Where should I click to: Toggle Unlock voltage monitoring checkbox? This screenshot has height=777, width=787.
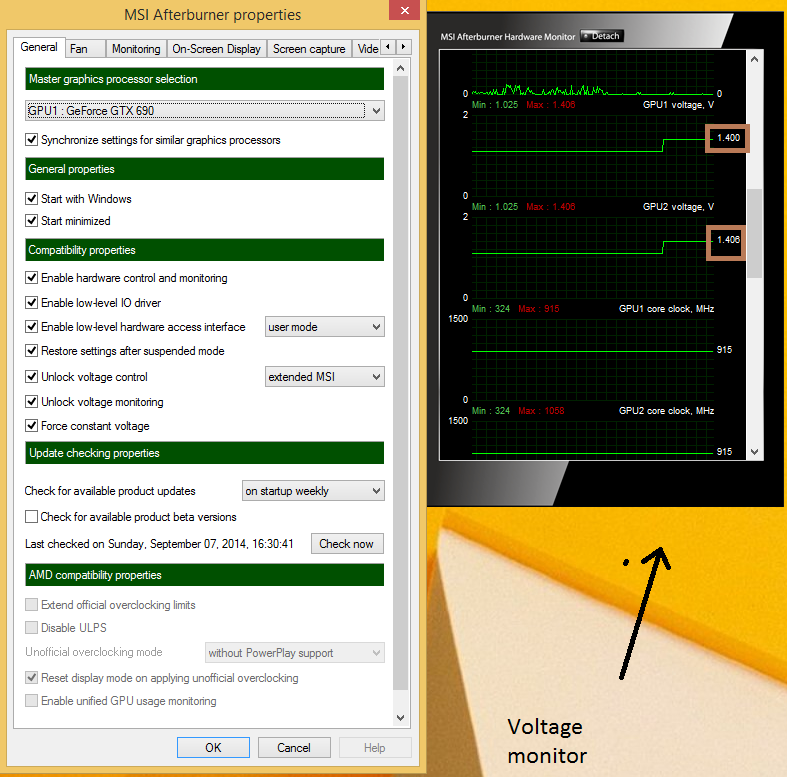[32, 402]
